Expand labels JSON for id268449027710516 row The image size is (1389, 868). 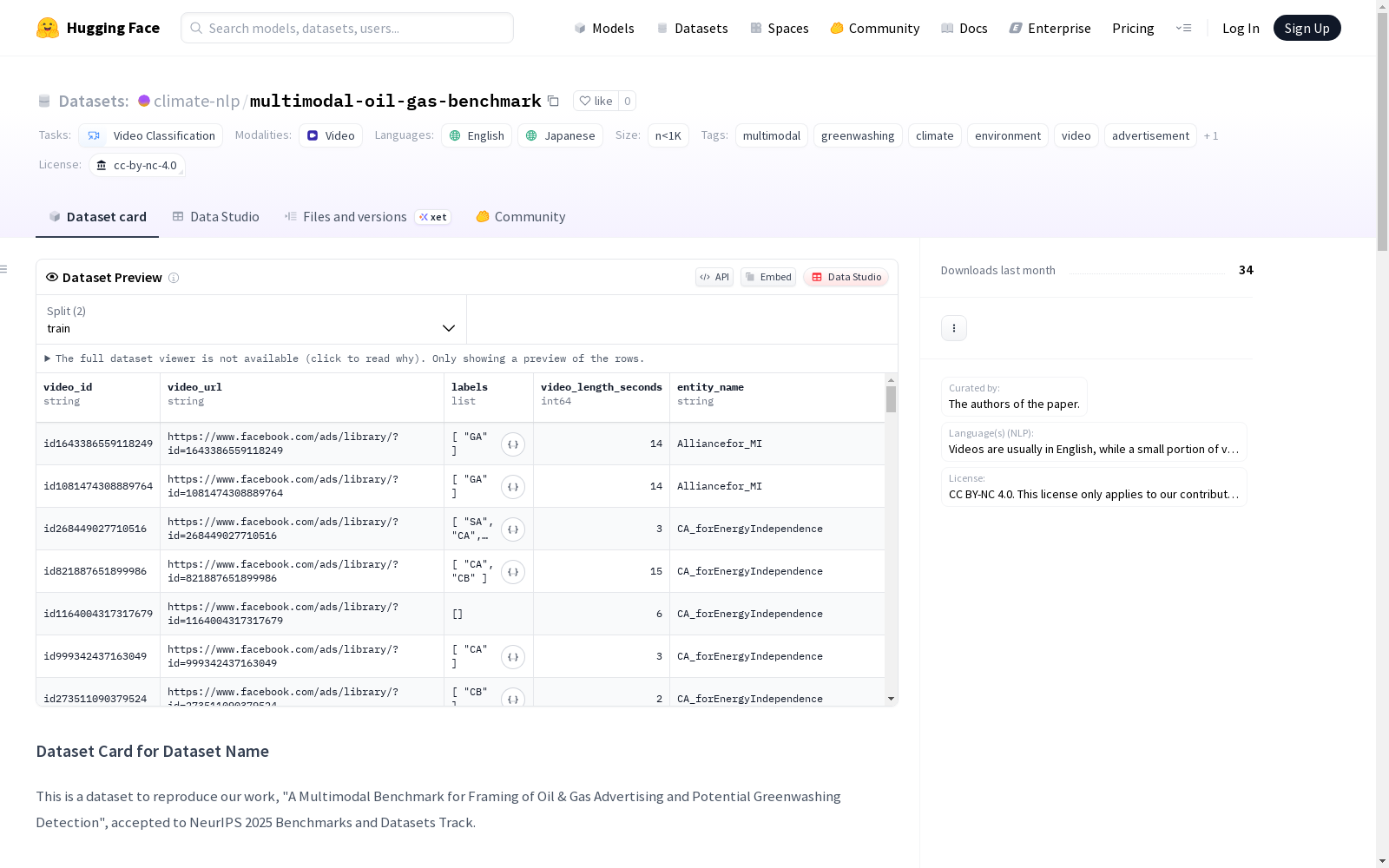pyautogui.click(x=513, y=529)
